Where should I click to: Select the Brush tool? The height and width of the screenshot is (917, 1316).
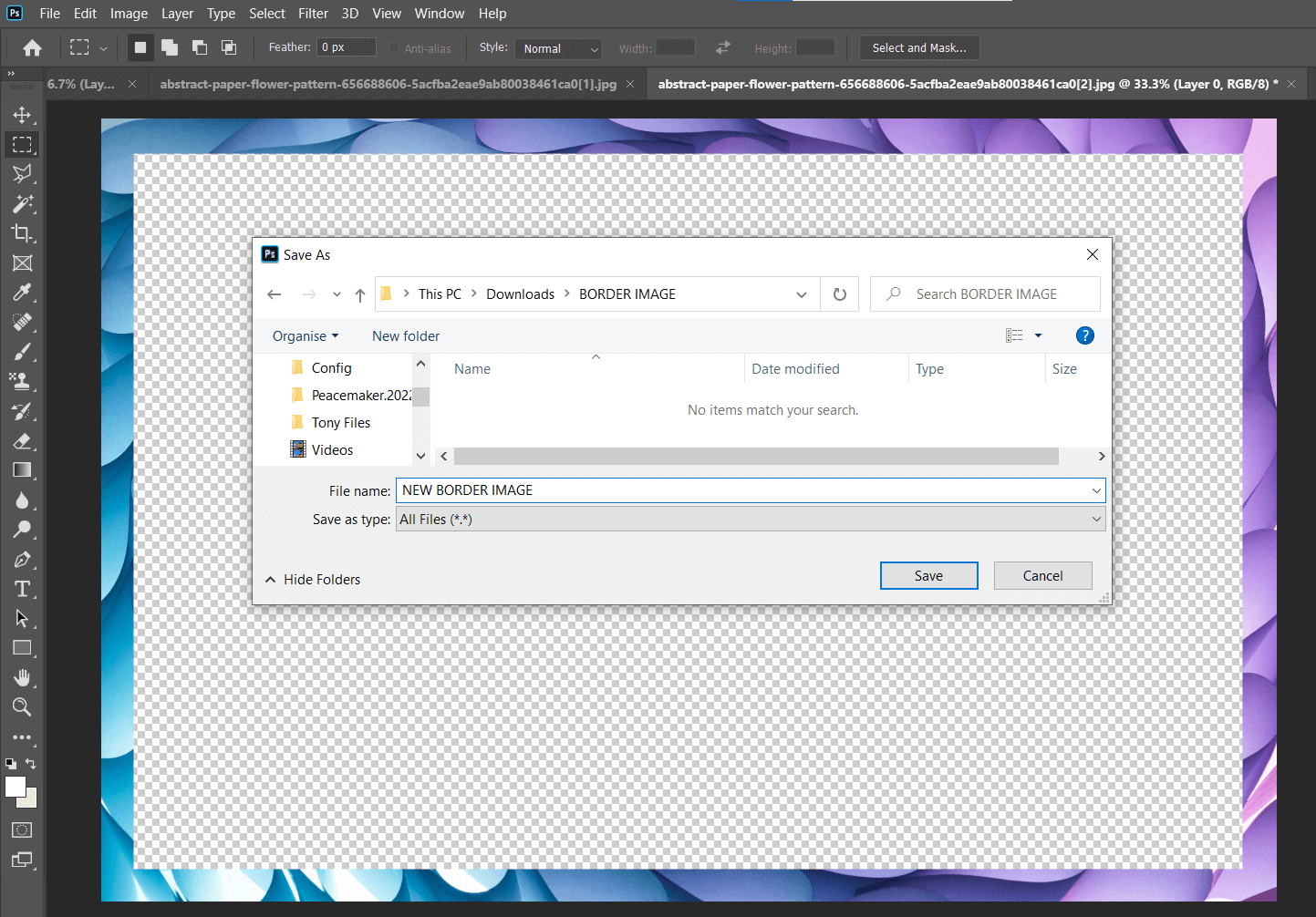pyautogui.click(x=22, y=351)
